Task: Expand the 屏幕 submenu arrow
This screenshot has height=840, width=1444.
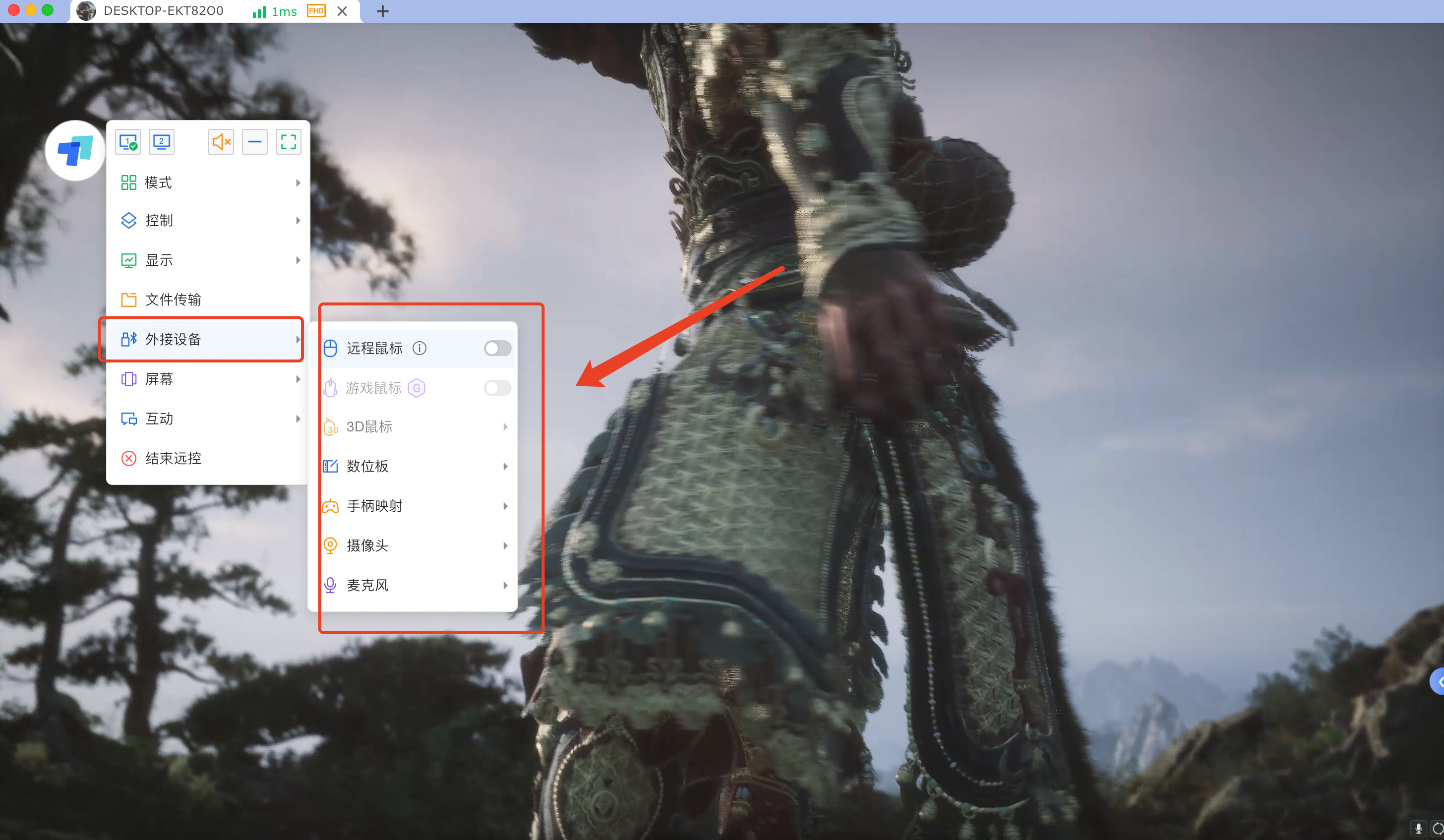Action: [x=298, y=379]
